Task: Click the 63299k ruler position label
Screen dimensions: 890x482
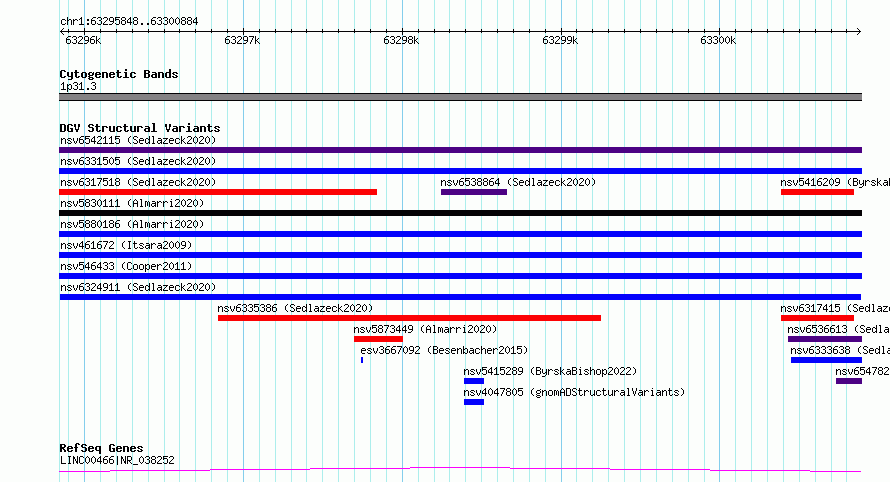Action: (560, 40)
